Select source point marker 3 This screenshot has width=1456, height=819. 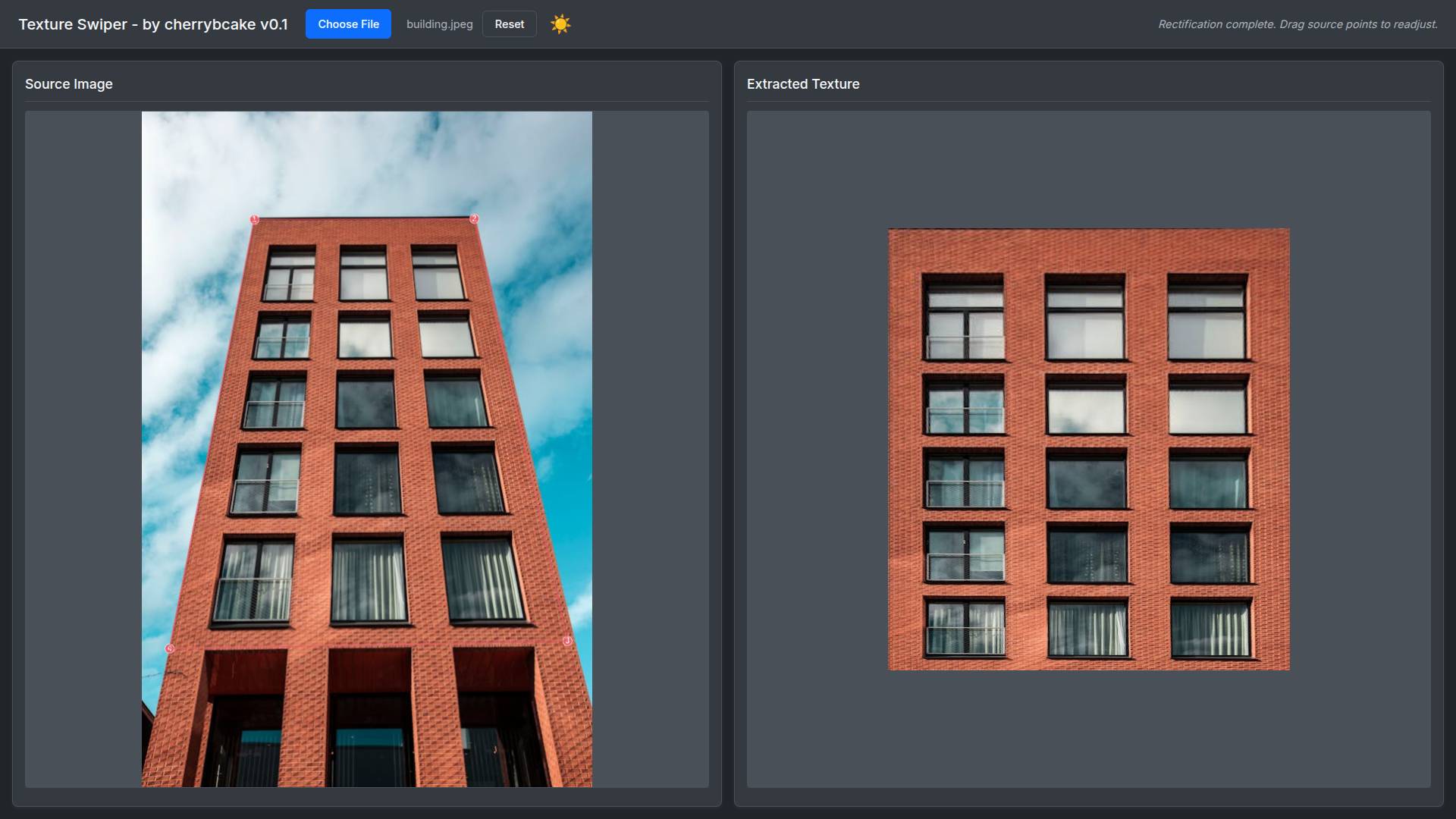567,641
